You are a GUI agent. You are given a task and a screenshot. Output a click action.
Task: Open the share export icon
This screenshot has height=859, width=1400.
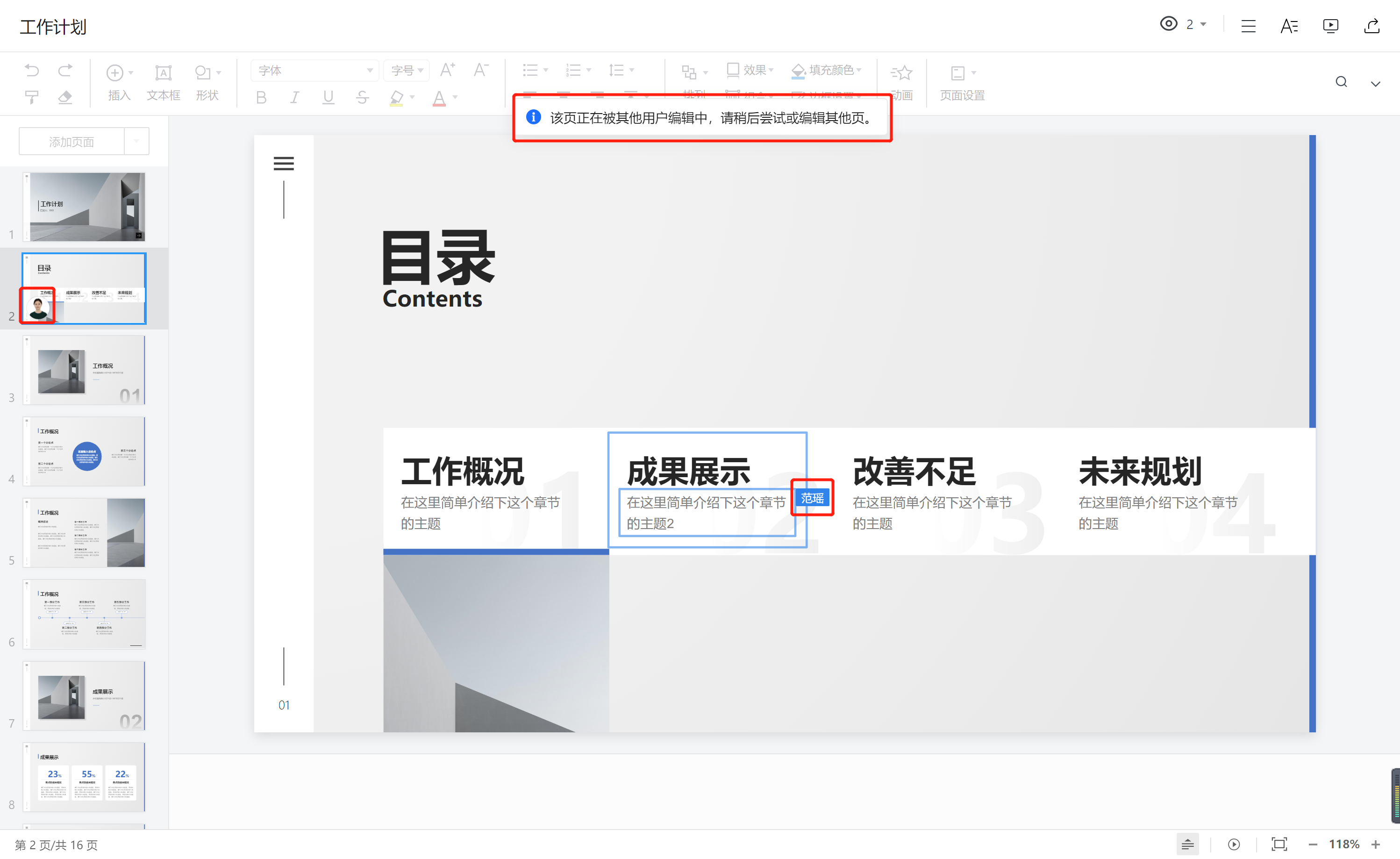(x=1371, y=26)
